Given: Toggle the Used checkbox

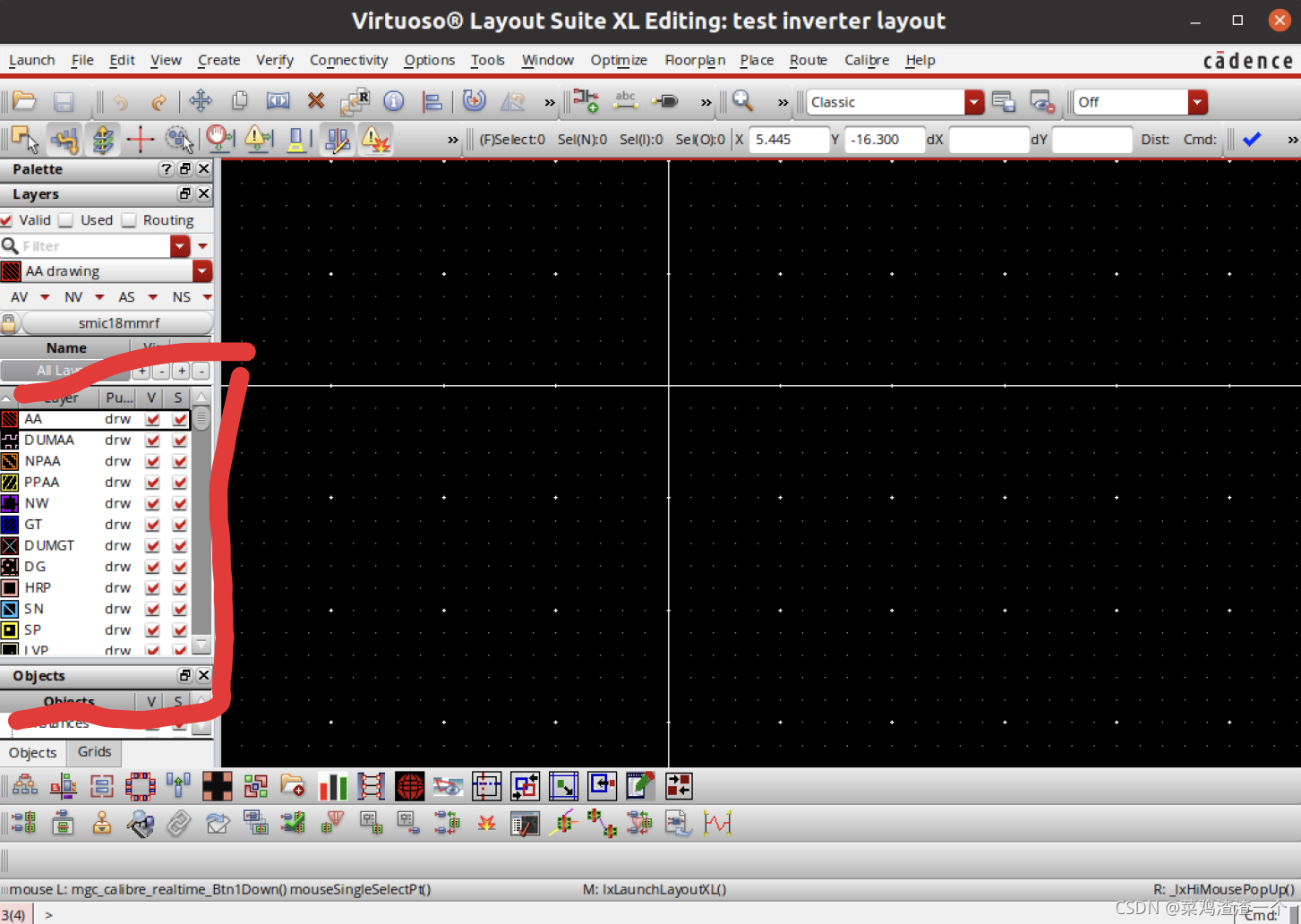Looking at the screenshot, I should point(65,220).
